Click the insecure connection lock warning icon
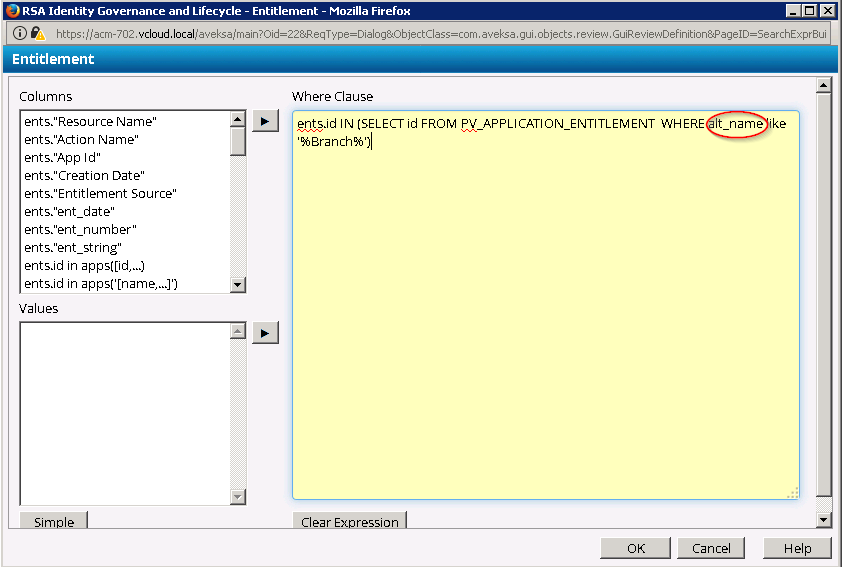This screenshot has width=847, height=567. 39,33
